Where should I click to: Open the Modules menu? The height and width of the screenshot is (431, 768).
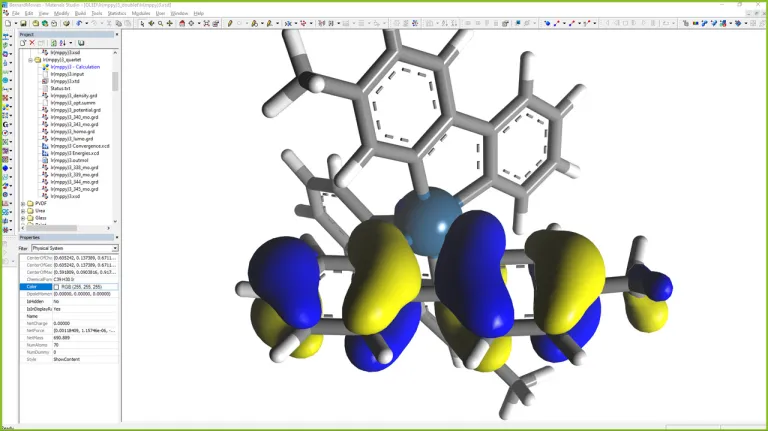click(x=141, y=13)
